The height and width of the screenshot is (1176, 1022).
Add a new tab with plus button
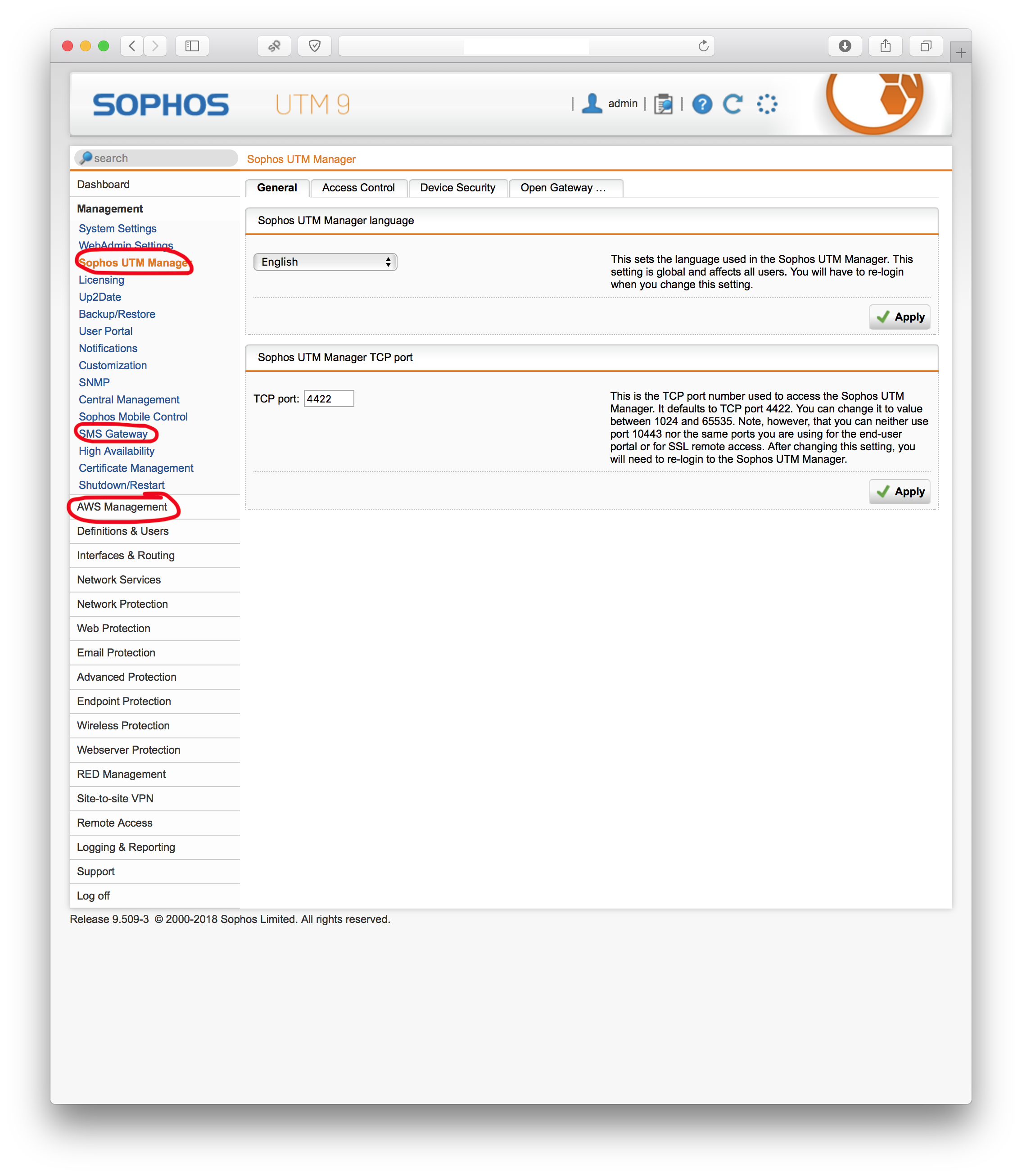961,53
